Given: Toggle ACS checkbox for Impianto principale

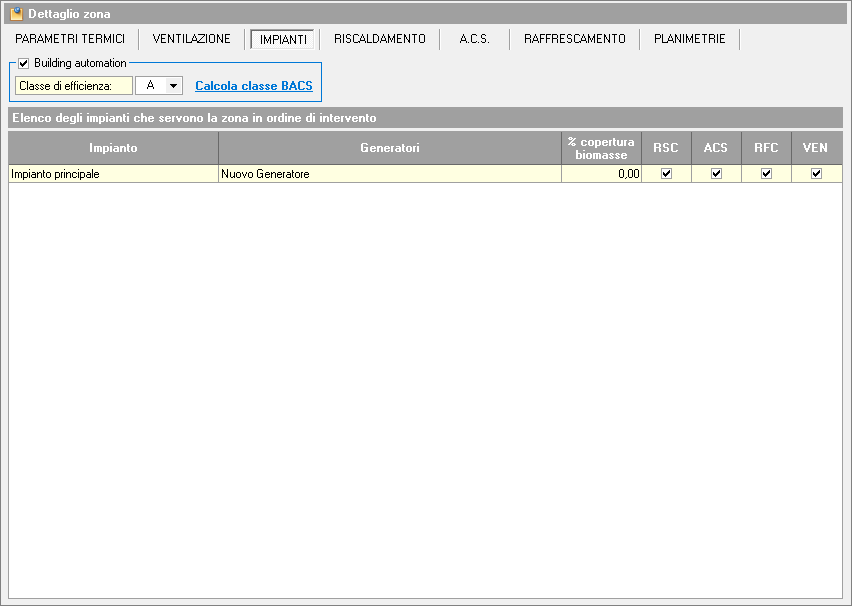Looking at the screenshot, I should click(x=716, y=174).
